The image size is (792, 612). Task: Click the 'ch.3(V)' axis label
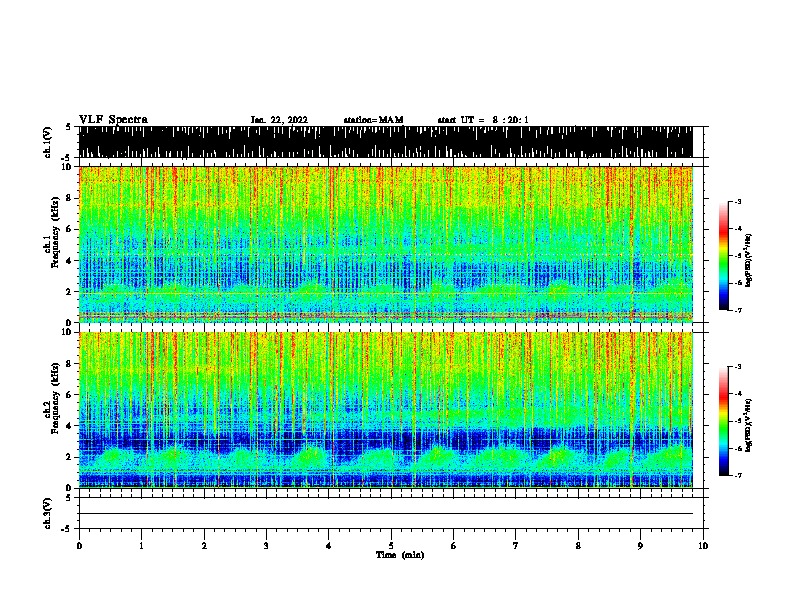coord(48,513)
